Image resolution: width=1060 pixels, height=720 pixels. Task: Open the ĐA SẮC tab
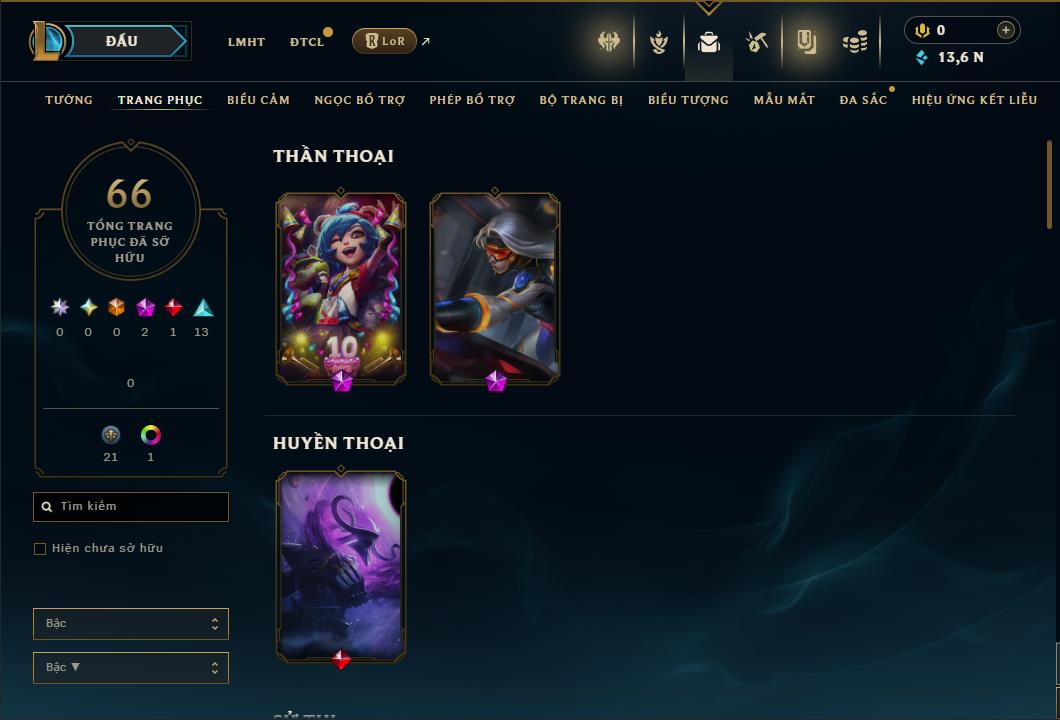863,99
